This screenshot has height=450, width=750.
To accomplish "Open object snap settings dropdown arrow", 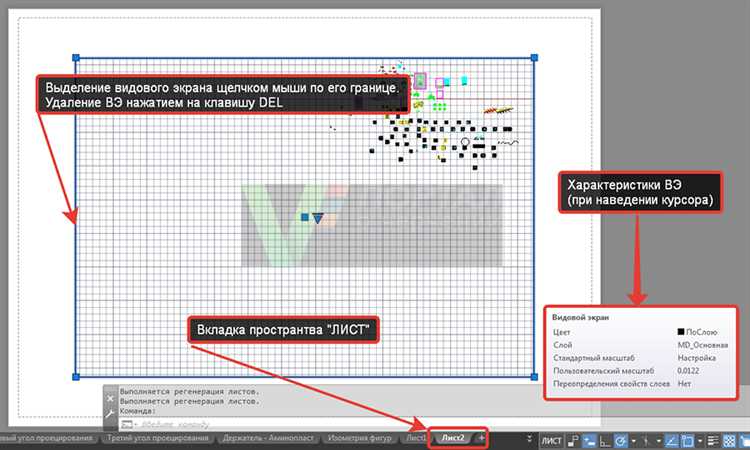I will point(700,441).
